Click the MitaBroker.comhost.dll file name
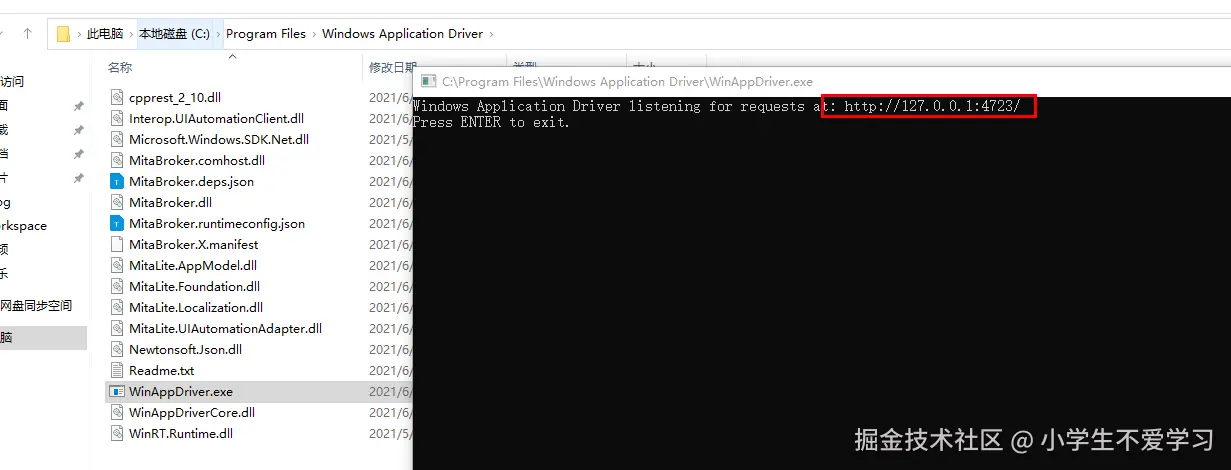1231x470 pixels. pyautogui.click(x=197, y=160)
